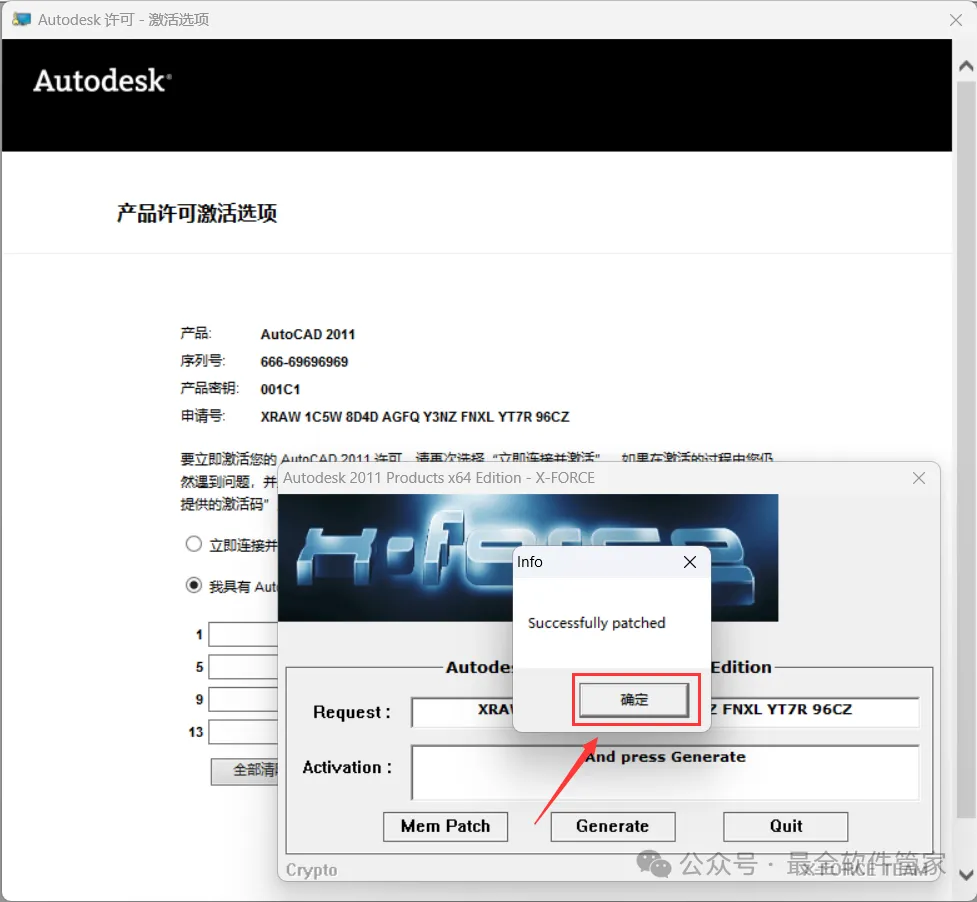Click the Request text field
This screenshot has width=977, height=902.
pyautogui.click(x=665, y=711)
